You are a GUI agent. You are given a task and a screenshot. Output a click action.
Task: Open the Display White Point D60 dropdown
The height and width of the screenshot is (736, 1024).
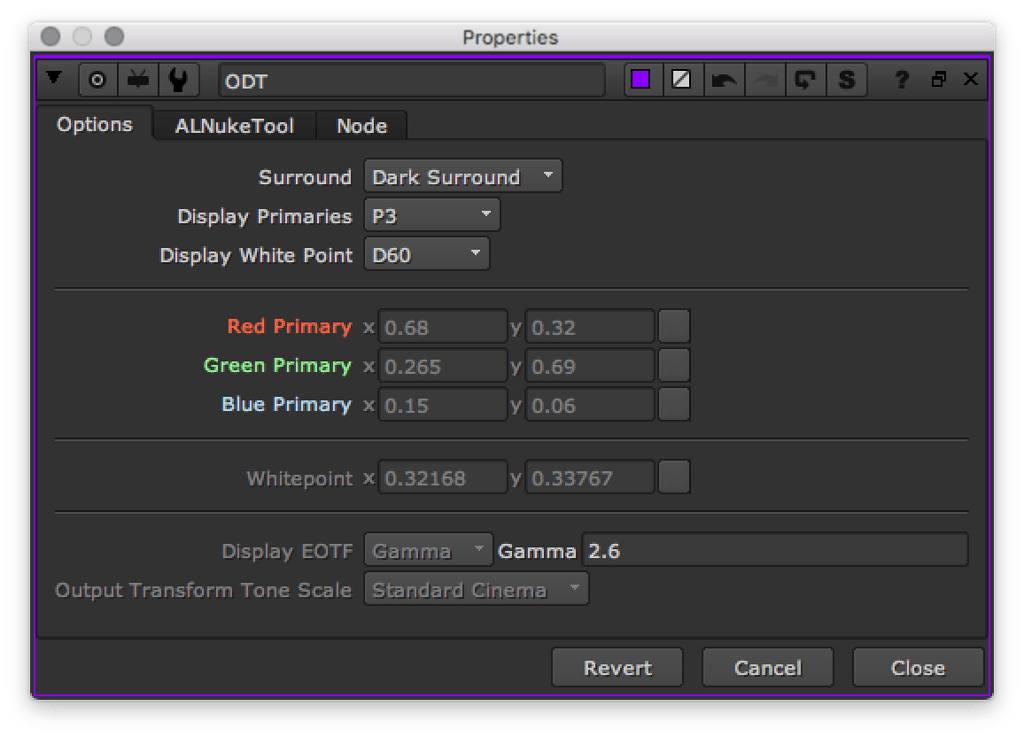click(426, 253)
